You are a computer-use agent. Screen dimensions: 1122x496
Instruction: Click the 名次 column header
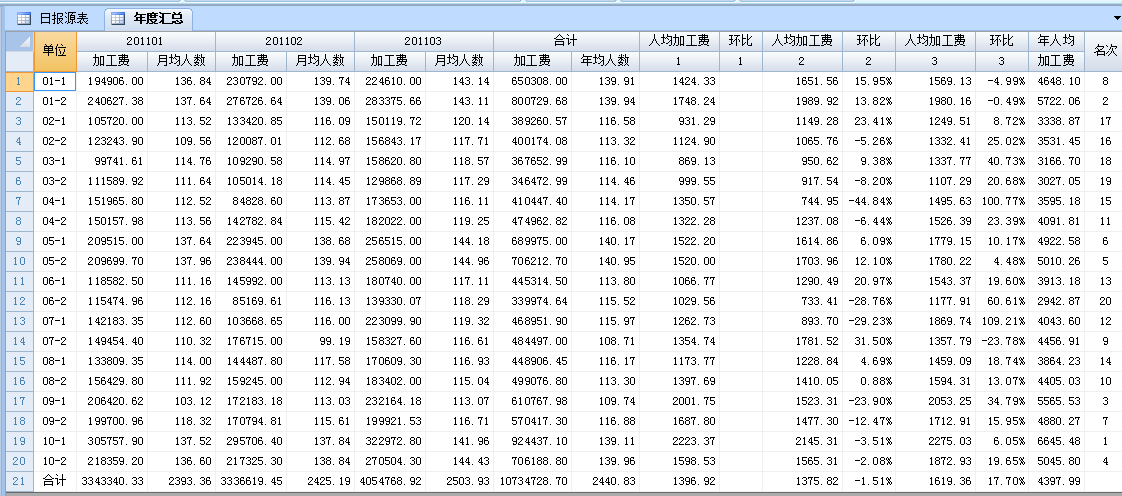pos(1105,50)
